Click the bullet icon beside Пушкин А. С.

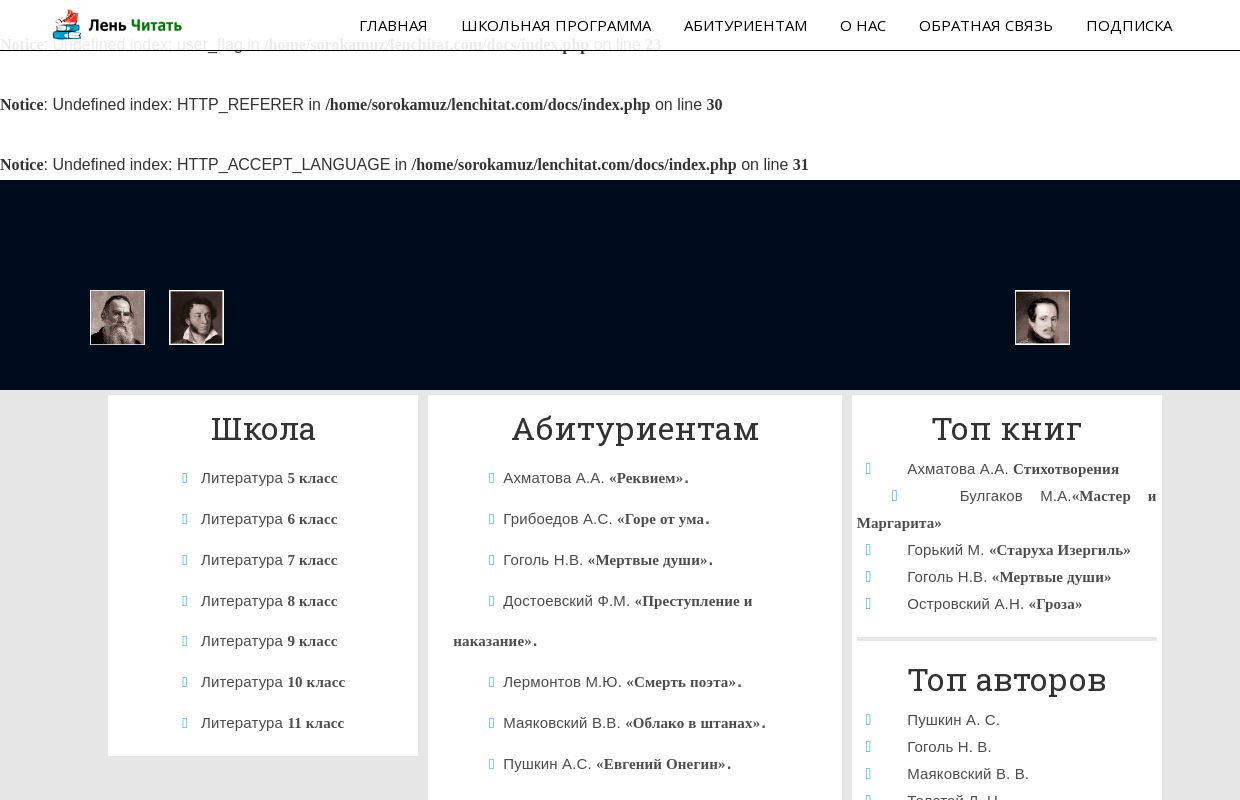[868, 720]
